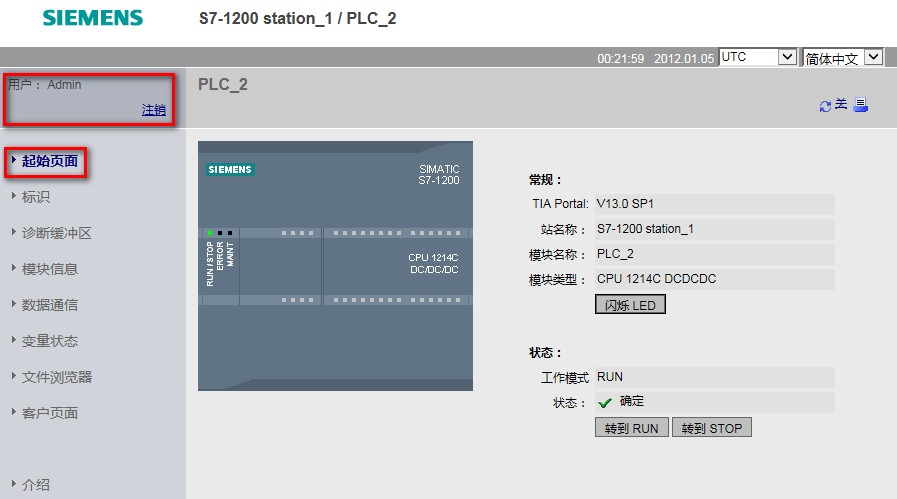897x499 pixels.
Task: Click the triangle arrow beside 模块信息
Action: point(14,268)
